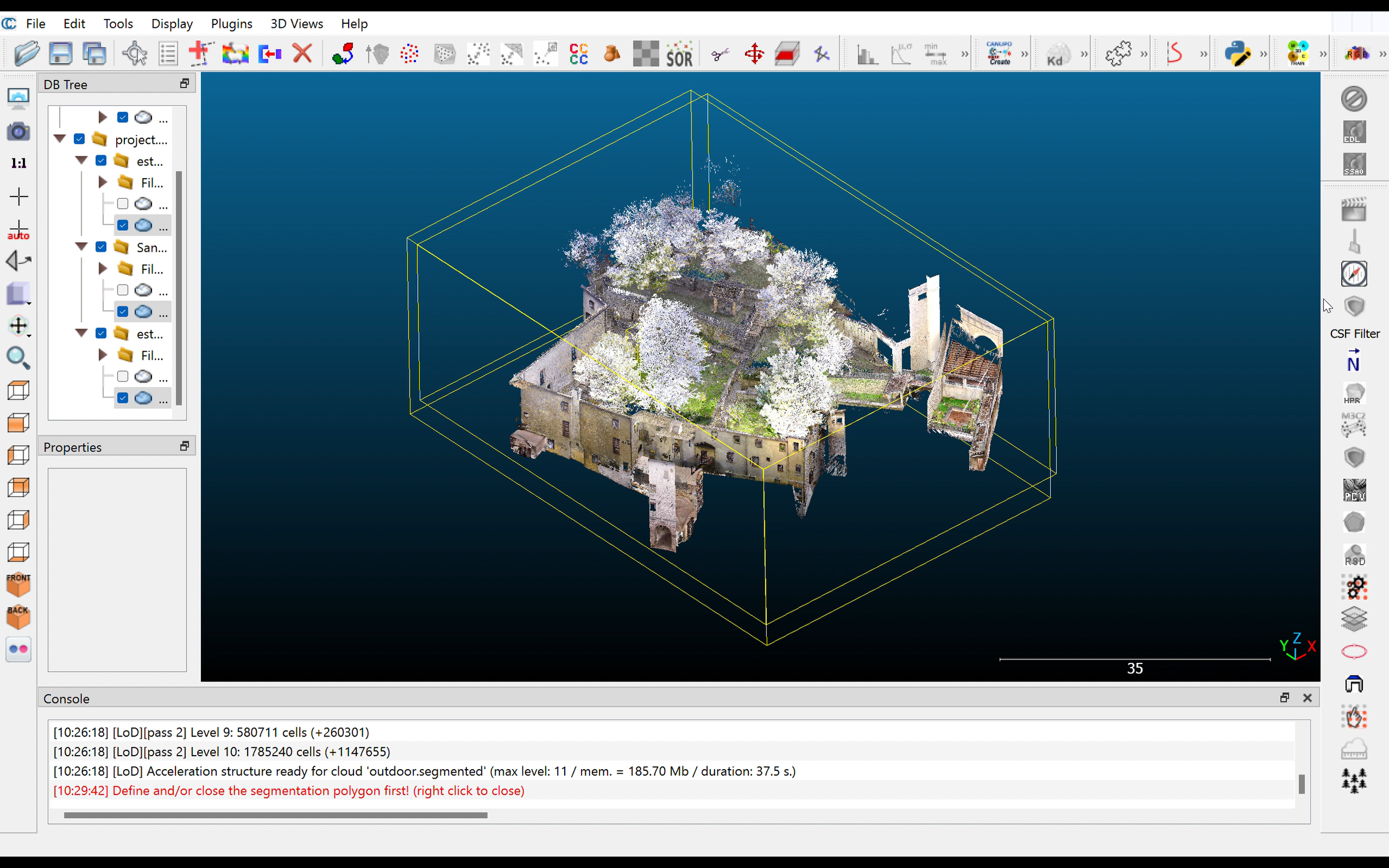This screenshot has height=868, width=1389.
Task: Float the Properties panel button
Action: 184,446
